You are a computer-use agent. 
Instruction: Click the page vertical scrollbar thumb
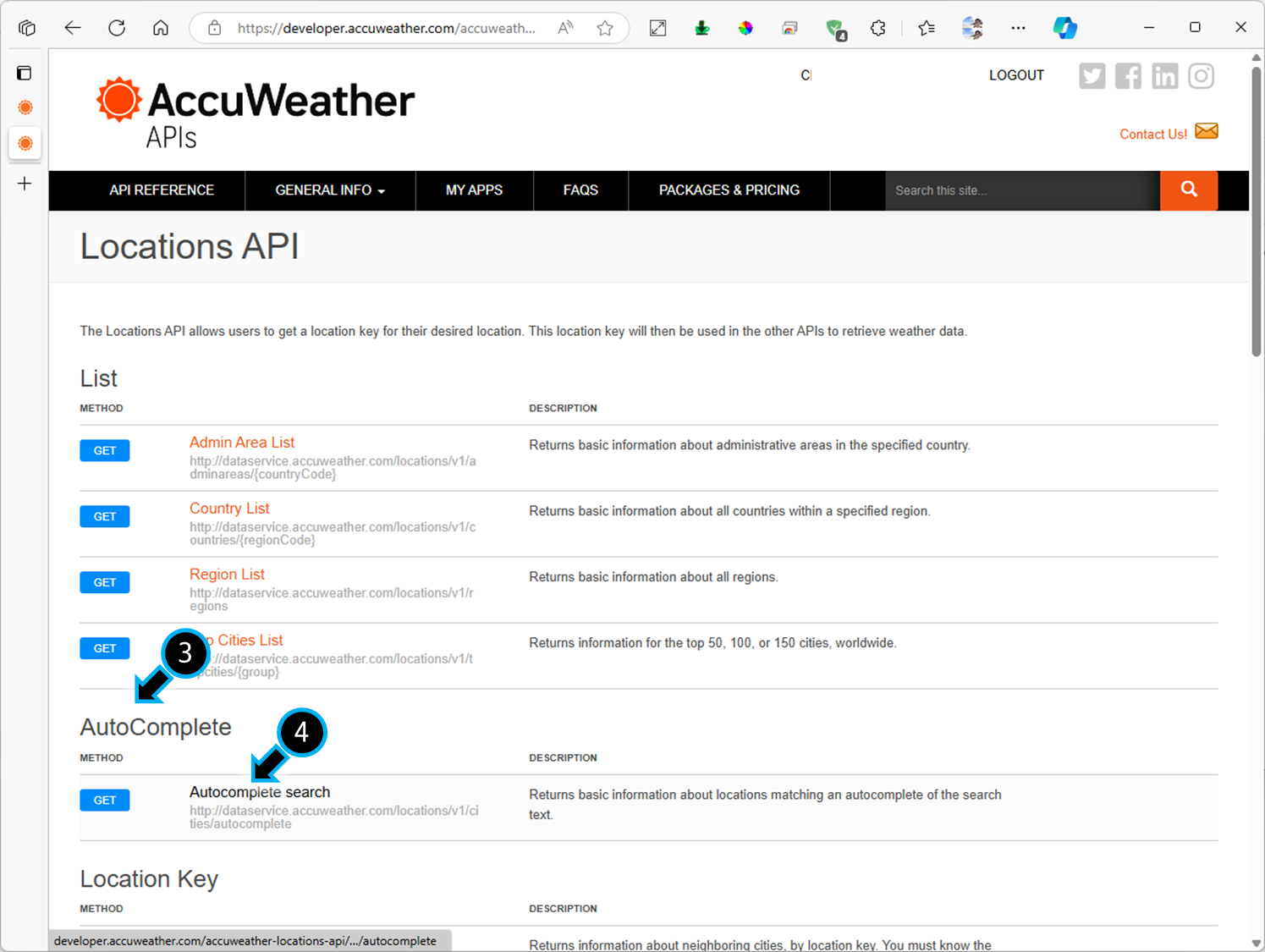coord(1257,212)
